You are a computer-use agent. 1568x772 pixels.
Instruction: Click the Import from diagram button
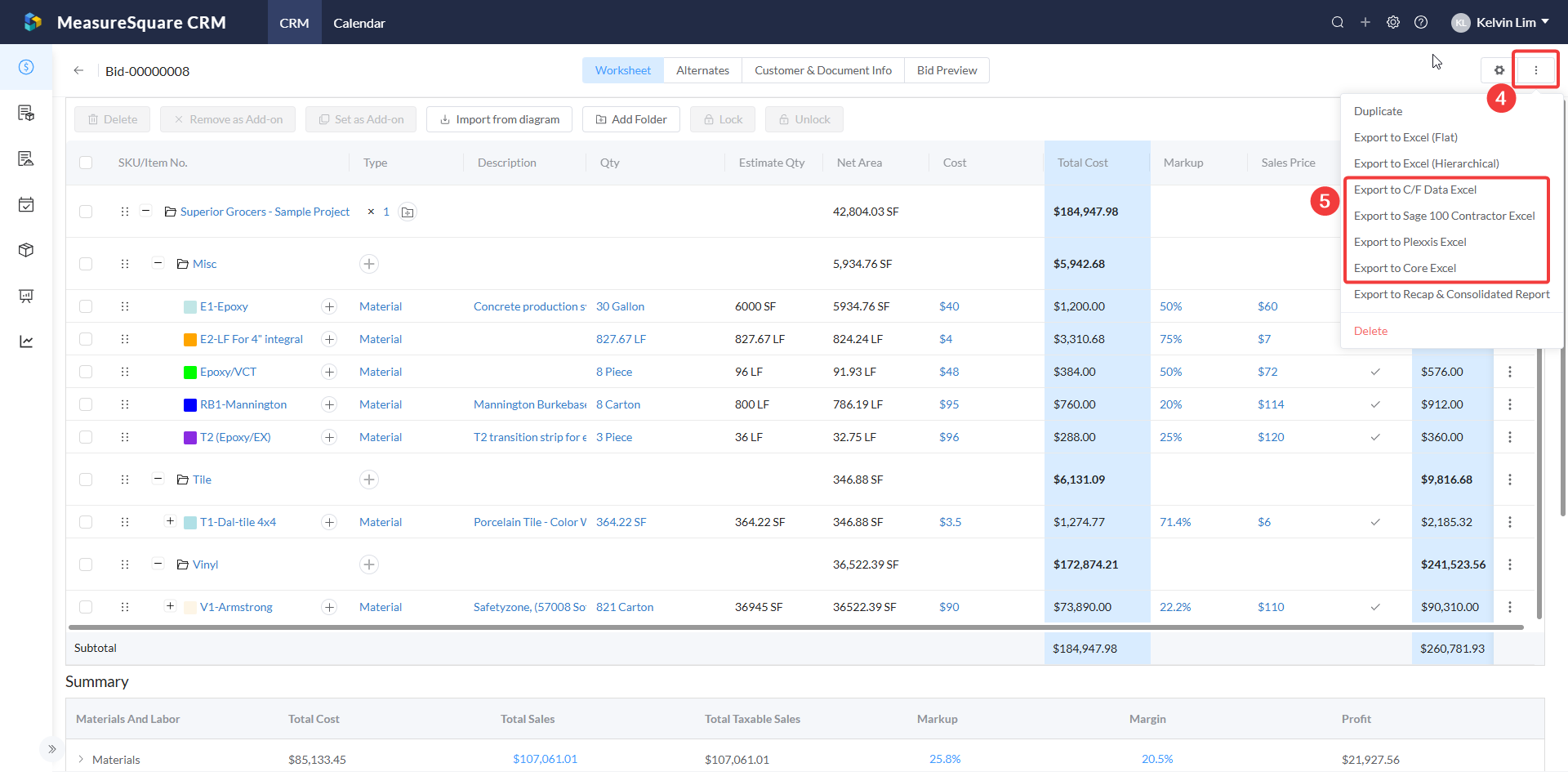(499, 119)
